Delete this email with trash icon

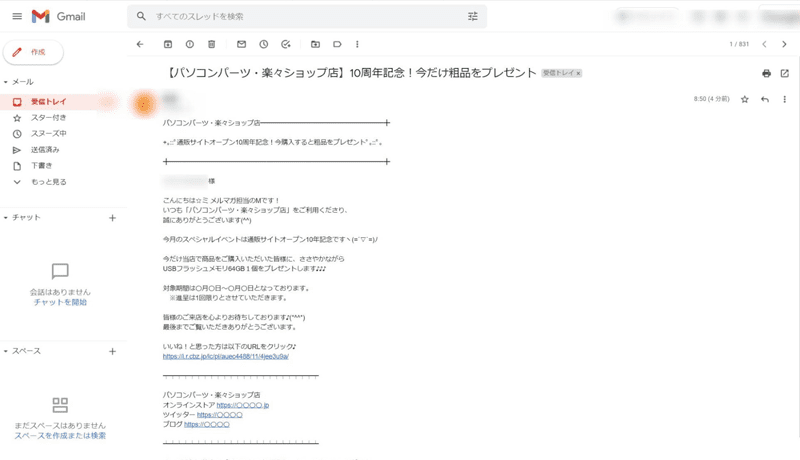coord(212,44)
